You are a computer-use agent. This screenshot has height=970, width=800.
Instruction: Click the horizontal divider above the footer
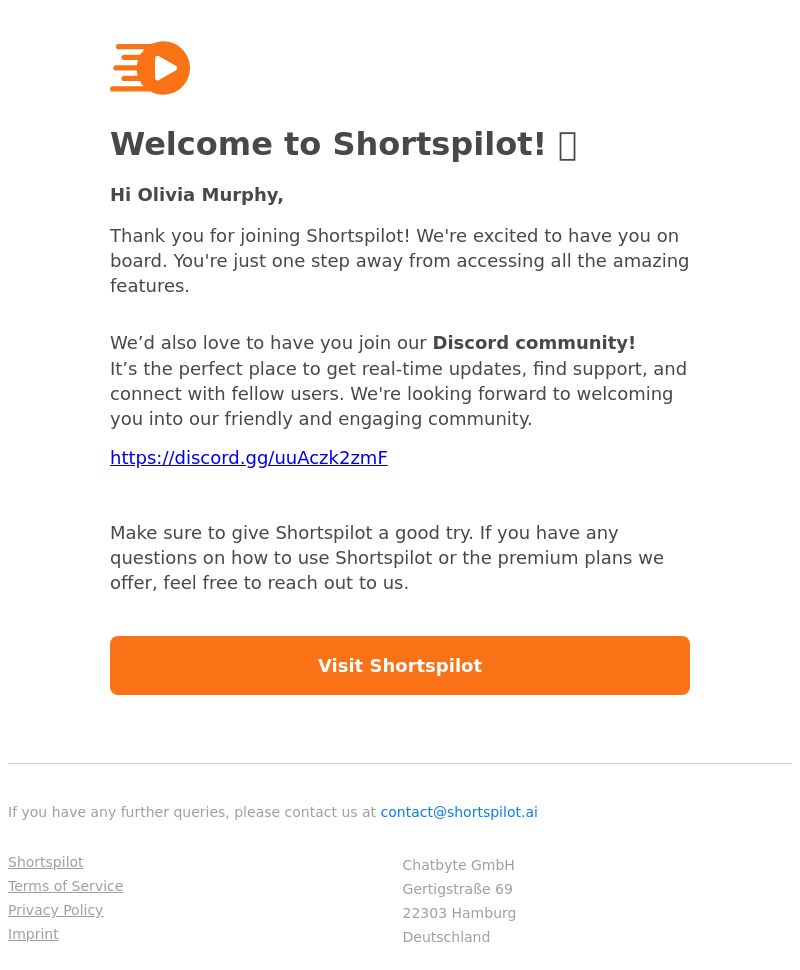pyautogui.click(x=400, y=763)
